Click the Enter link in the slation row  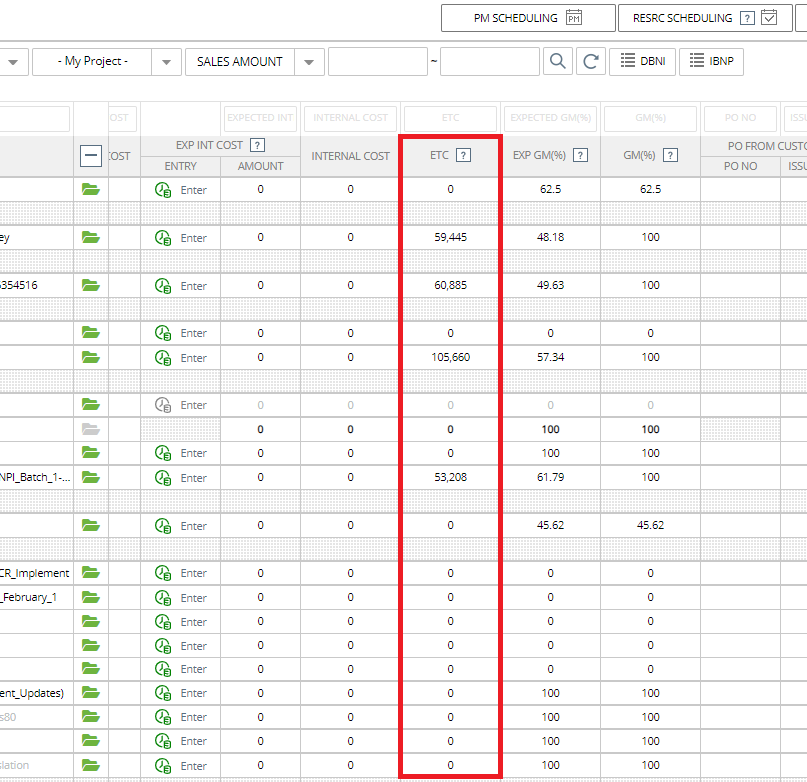pyautogui.click(x=194, y=766)
